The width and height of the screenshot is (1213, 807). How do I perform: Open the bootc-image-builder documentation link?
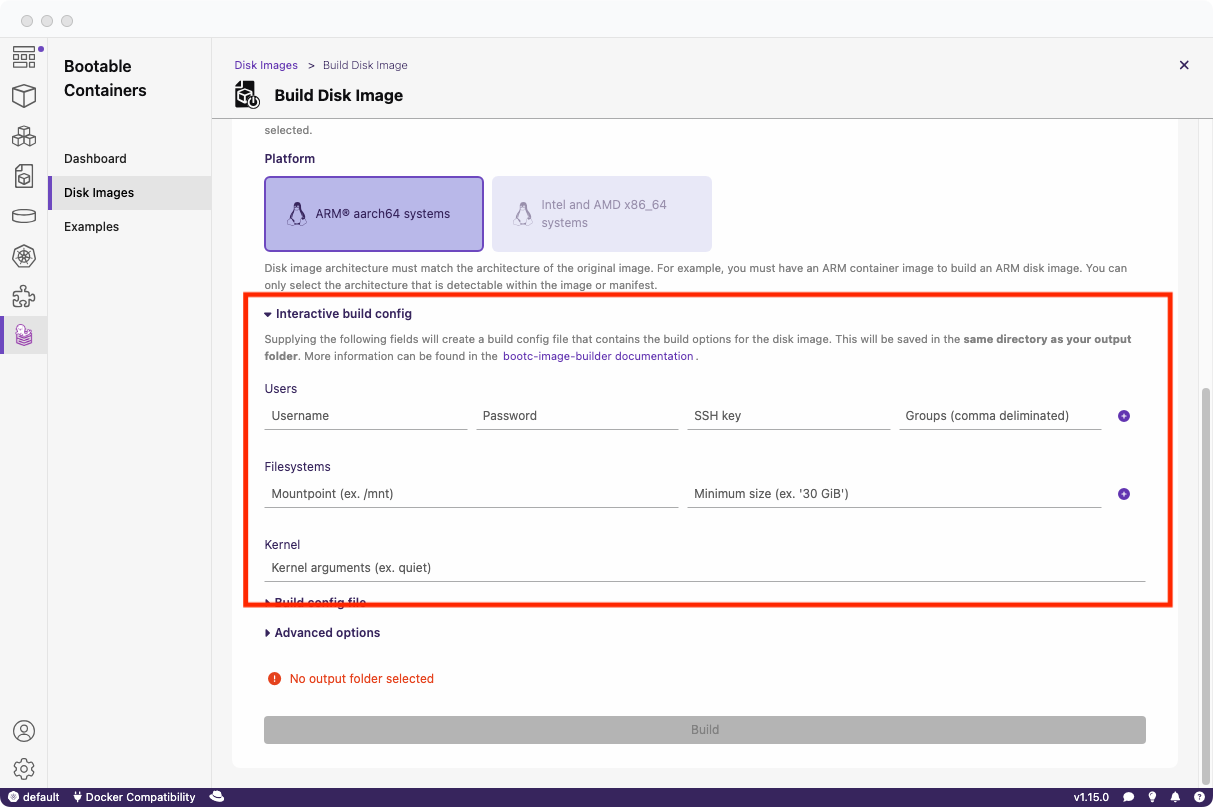(x=598, y=355)
